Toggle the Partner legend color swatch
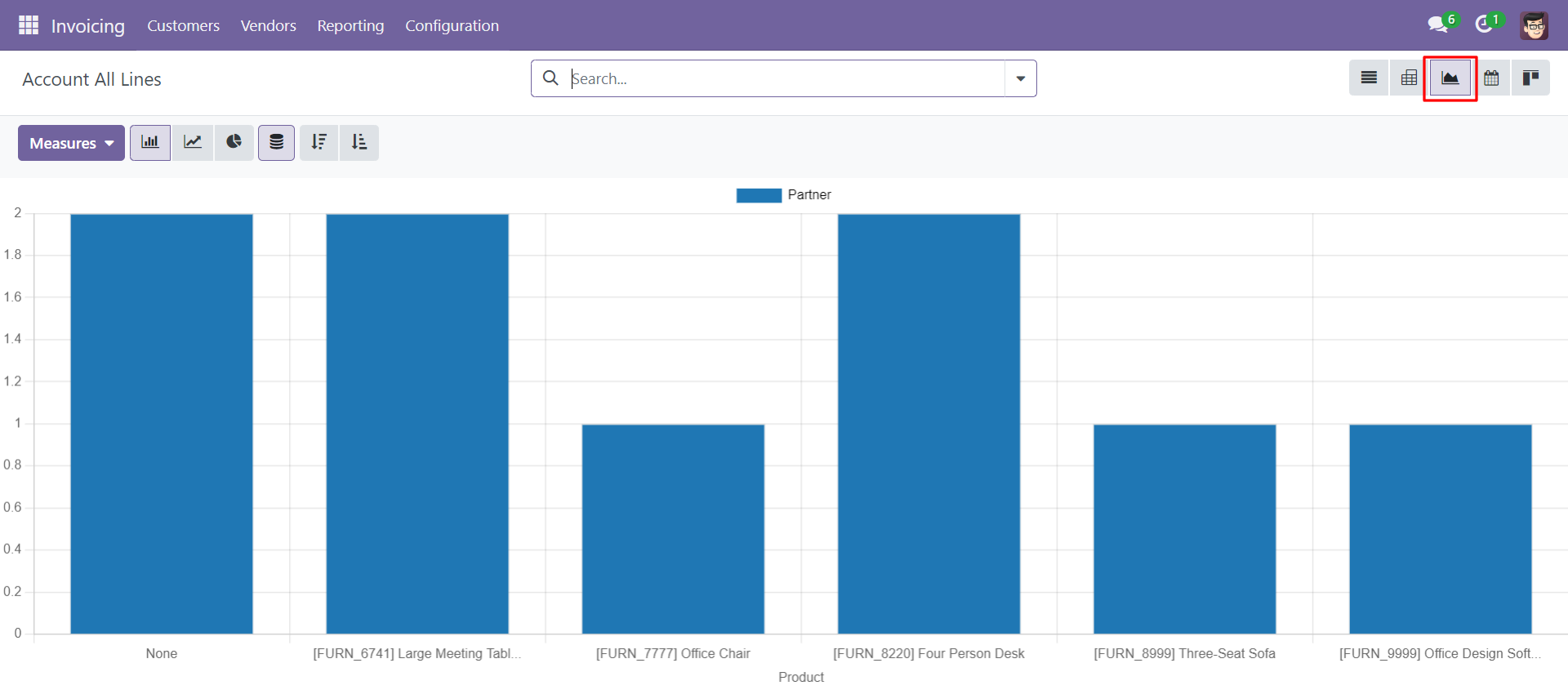The height and width of the screenshot is (690, 1568). point(759,195)
